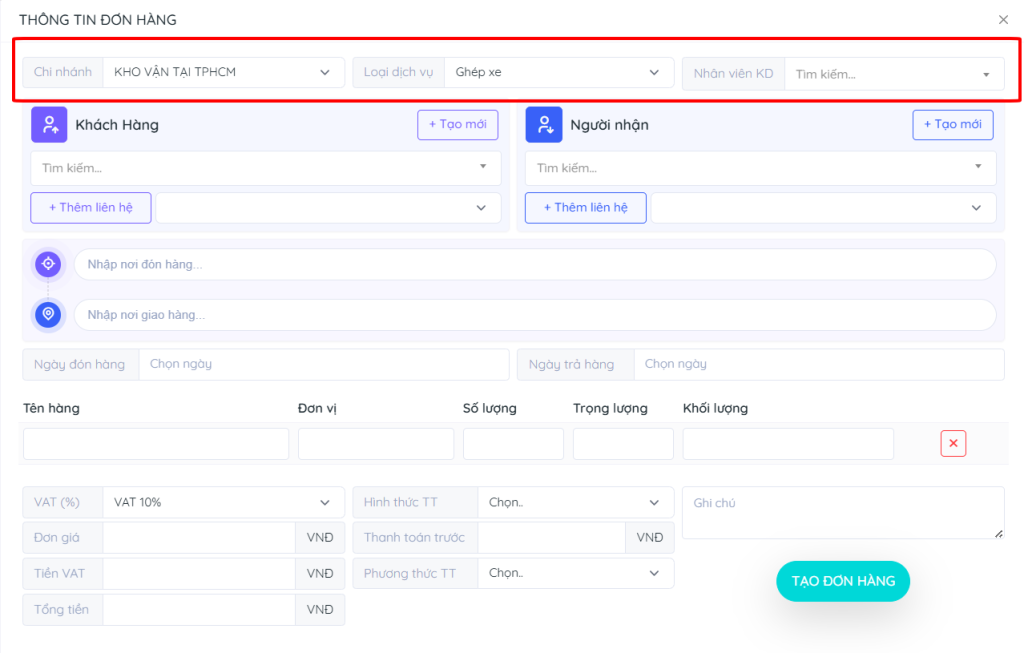Click the Ngày đón hàng date field
The width and height of the screenshot is (1024, 653).
[x=323, y=364]
